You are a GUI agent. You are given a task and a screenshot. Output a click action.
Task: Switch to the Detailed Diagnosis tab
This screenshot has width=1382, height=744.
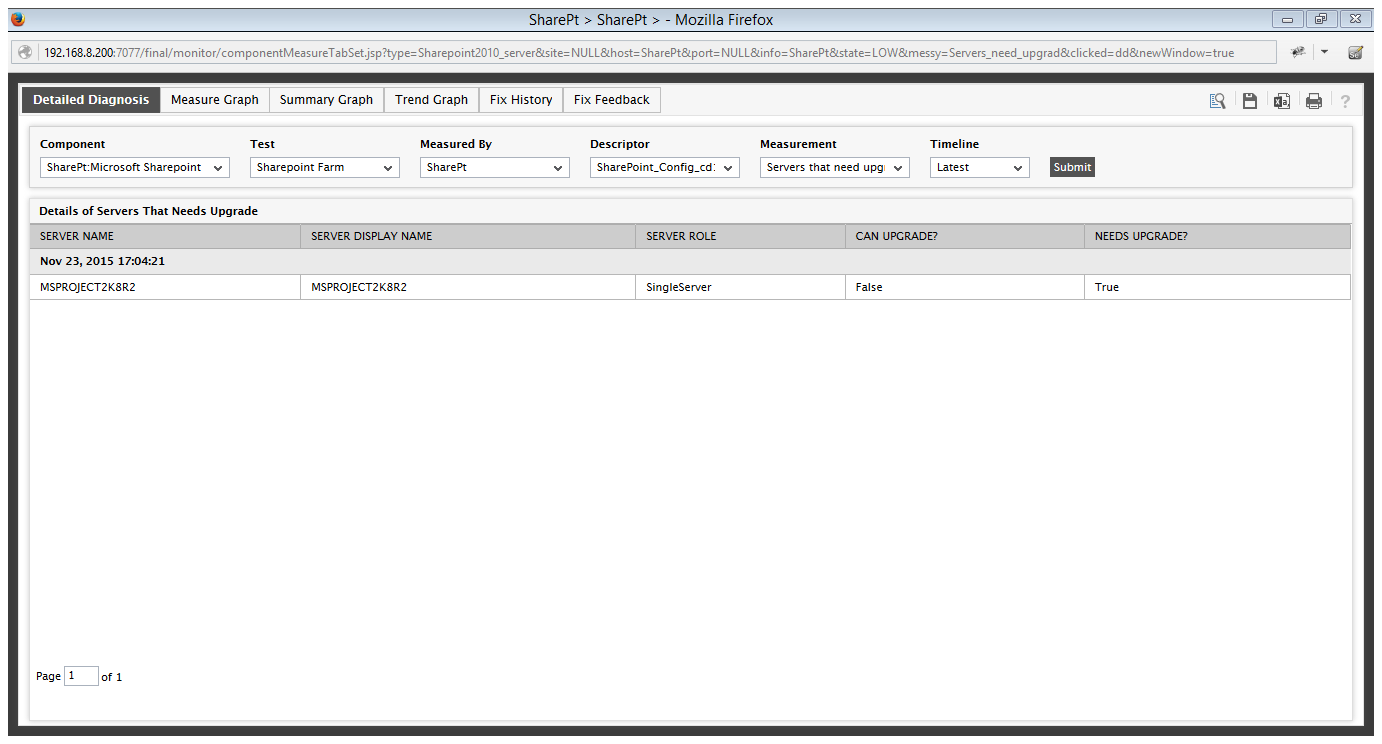pos(91,100)
